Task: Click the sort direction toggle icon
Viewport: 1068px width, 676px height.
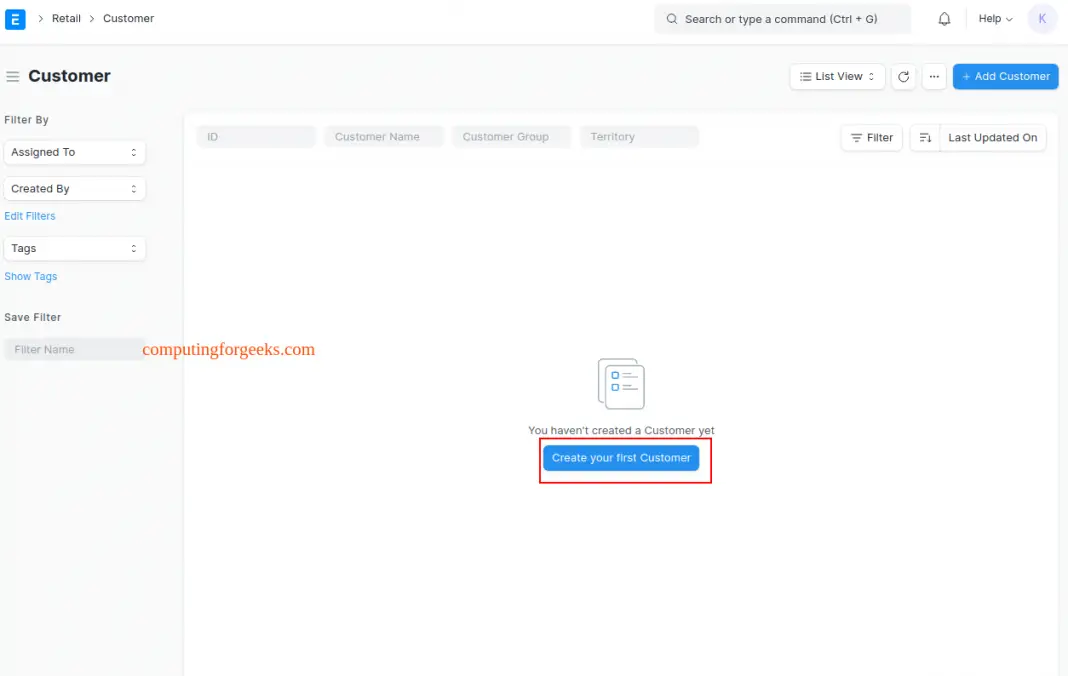Action: (x=924, y=138)
